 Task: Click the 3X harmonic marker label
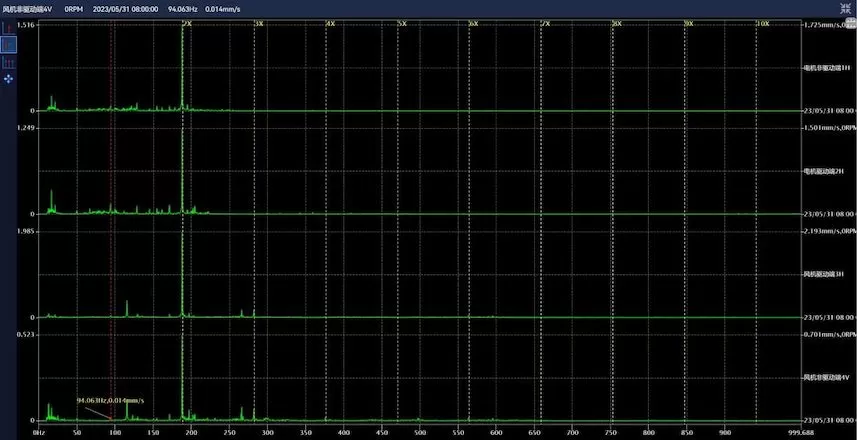(x=260, y=22)
